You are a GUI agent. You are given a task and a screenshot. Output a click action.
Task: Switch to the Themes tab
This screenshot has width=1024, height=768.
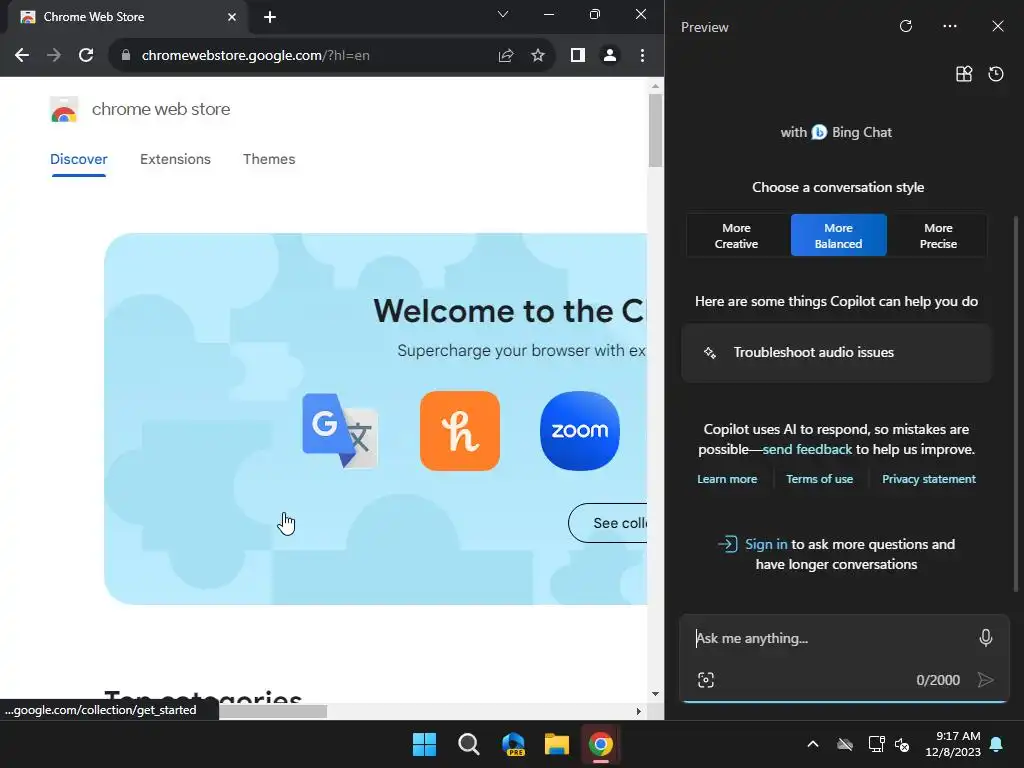tap(269, 159)
